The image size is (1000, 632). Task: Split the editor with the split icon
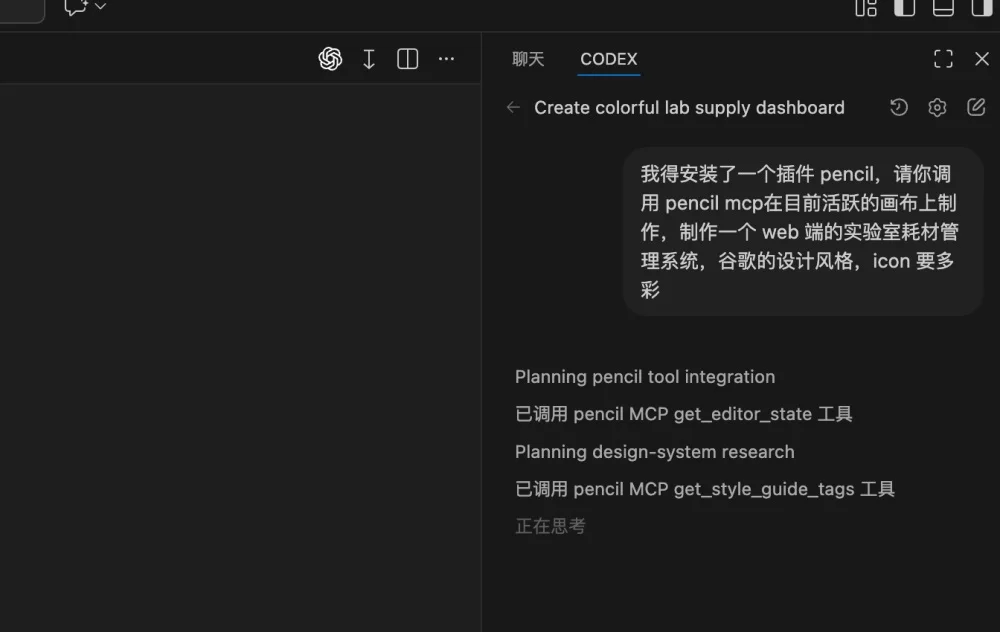408,59
